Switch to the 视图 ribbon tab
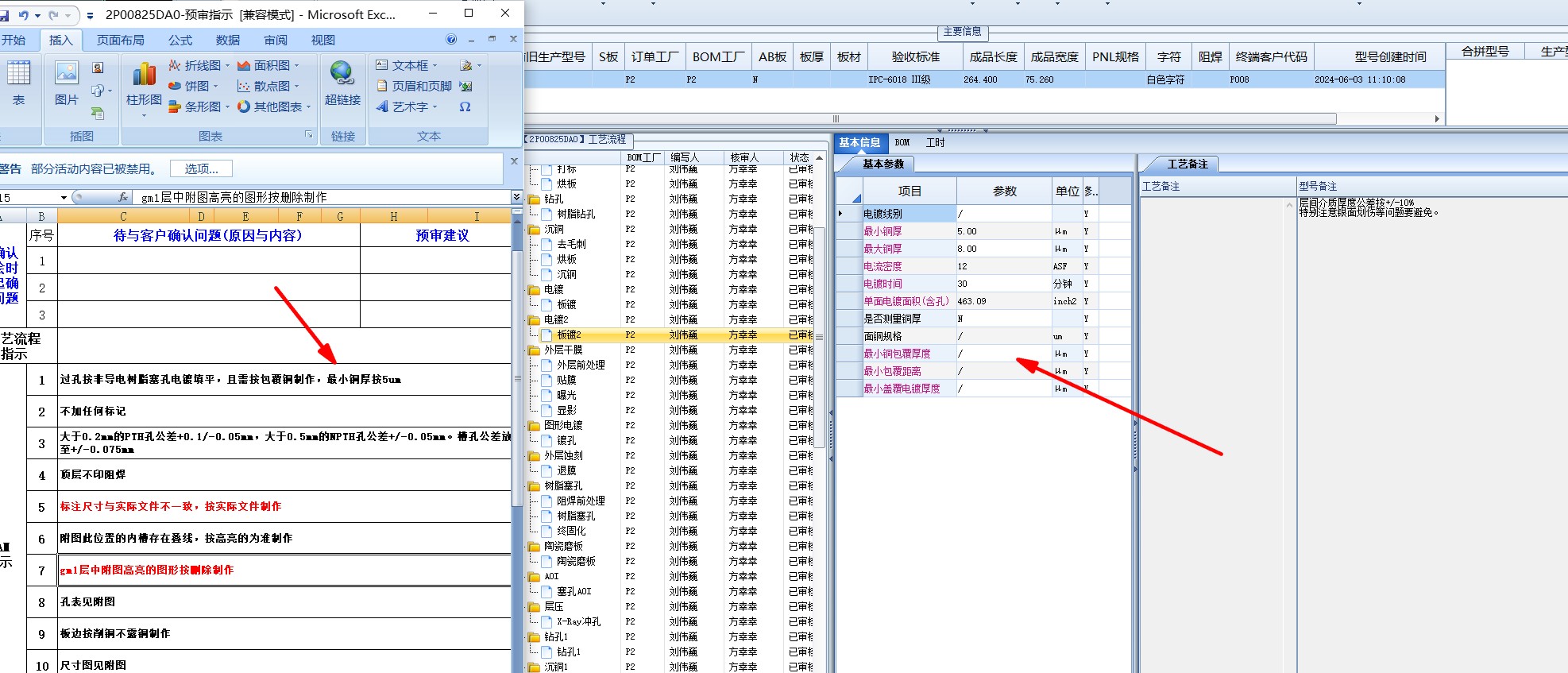This screenshot has height=673, width=1568. (323, 40)
